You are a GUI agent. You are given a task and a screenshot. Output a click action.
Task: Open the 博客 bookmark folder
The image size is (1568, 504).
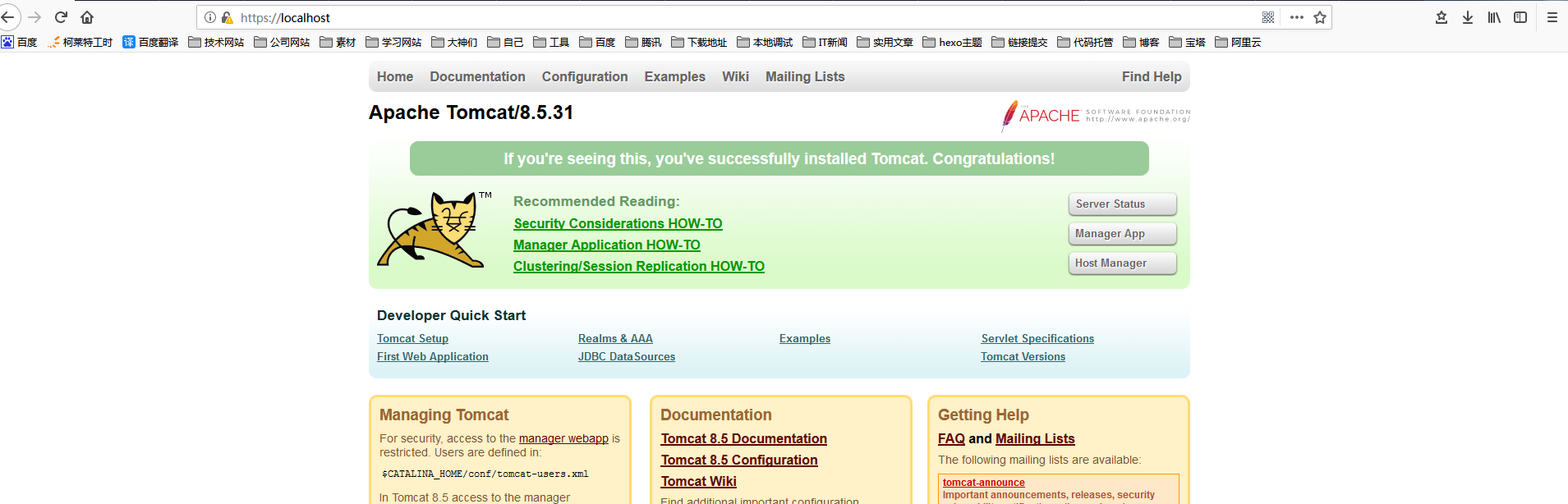point(1141,42)
